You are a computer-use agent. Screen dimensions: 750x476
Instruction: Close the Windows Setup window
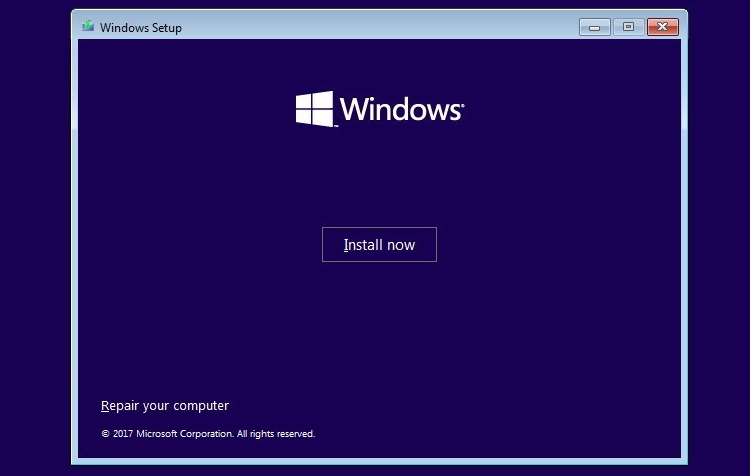[x=662, y=27]
